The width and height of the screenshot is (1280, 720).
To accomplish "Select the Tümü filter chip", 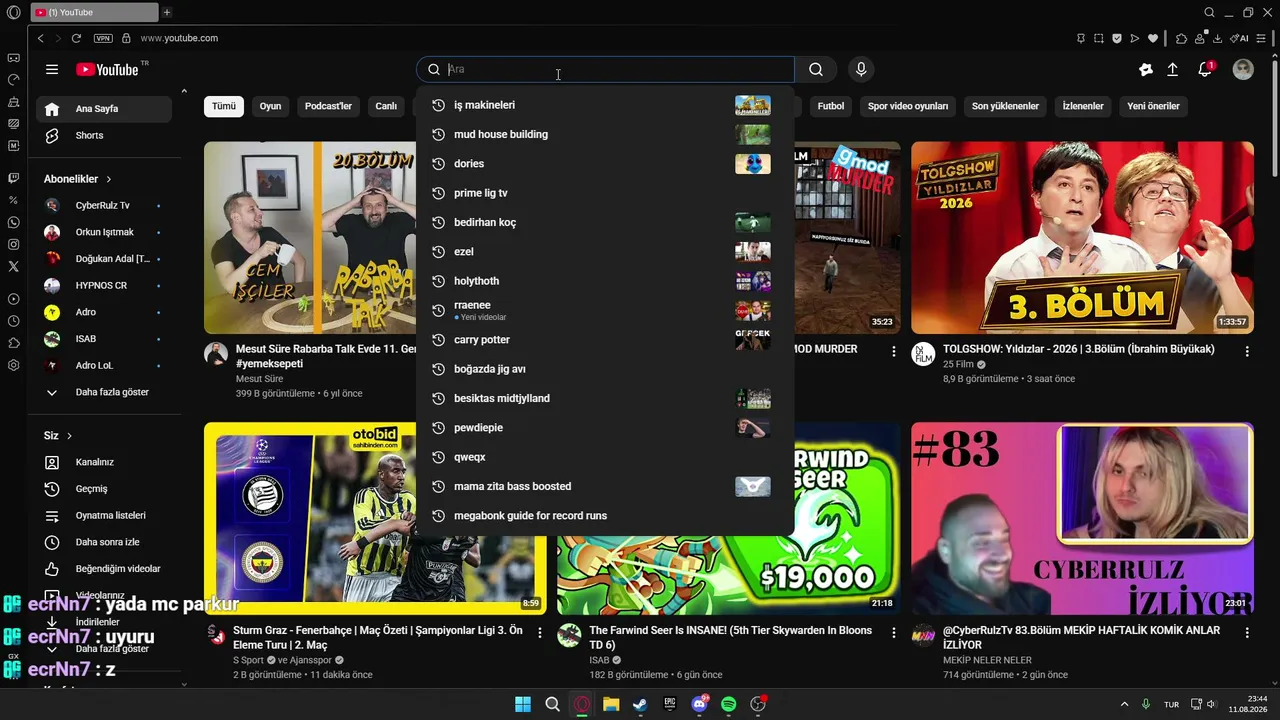I will (x=224, y=106).
